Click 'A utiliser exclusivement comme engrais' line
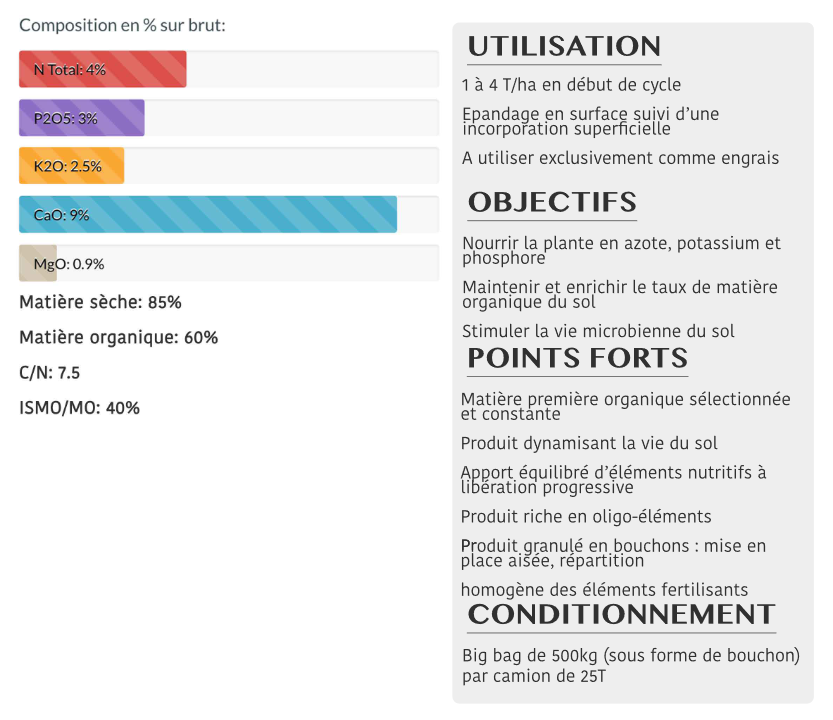Screen dimensions: 833x720 pos(620,158)
